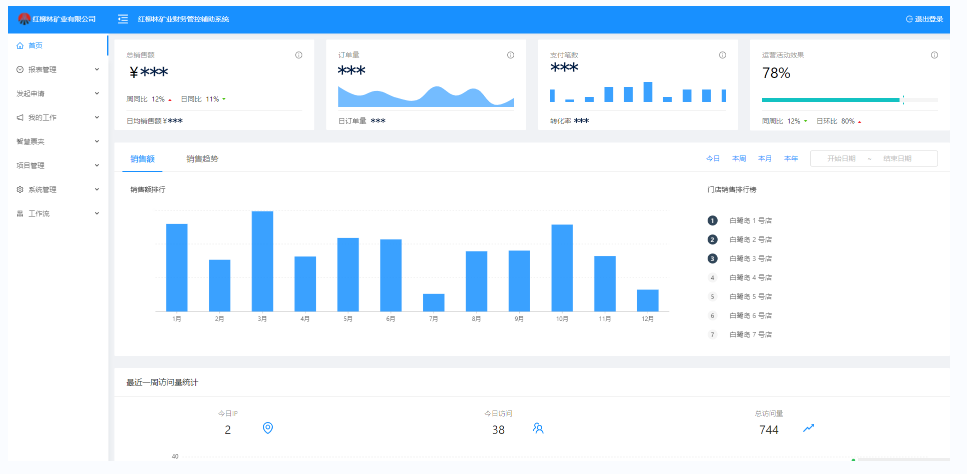Click the 3月 bar in sales chart
967x474 pixels.
[262, 261]
